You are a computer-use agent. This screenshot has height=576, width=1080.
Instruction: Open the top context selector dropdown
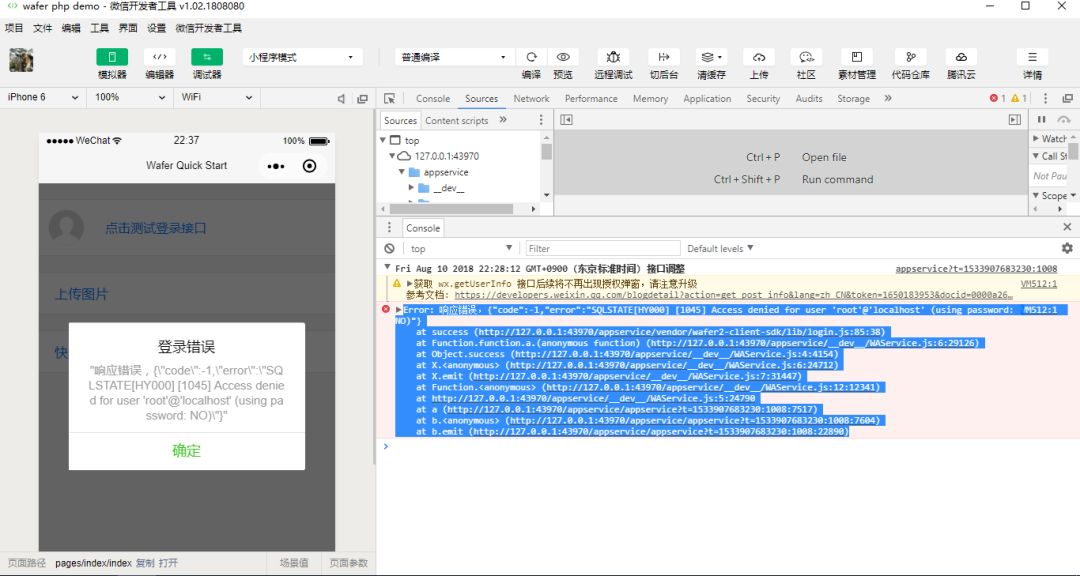(461, 248)
